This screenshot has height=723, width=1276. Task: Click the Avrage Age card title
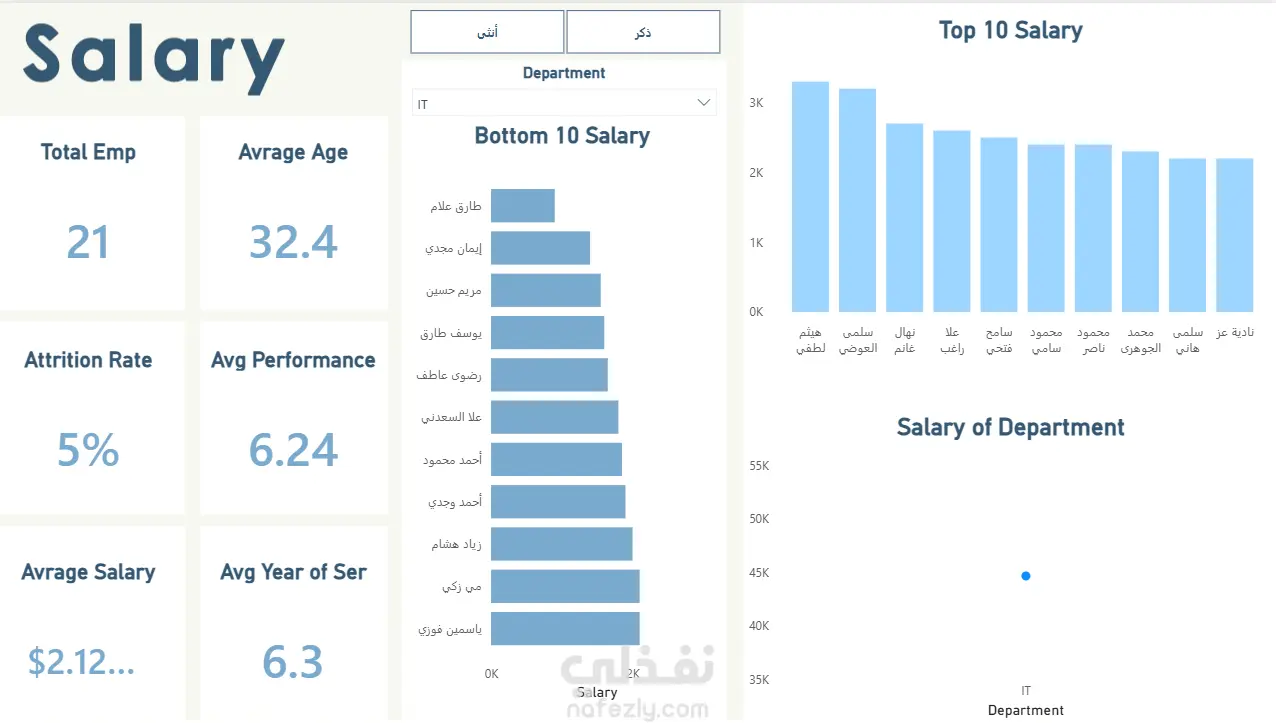[293, 153]
